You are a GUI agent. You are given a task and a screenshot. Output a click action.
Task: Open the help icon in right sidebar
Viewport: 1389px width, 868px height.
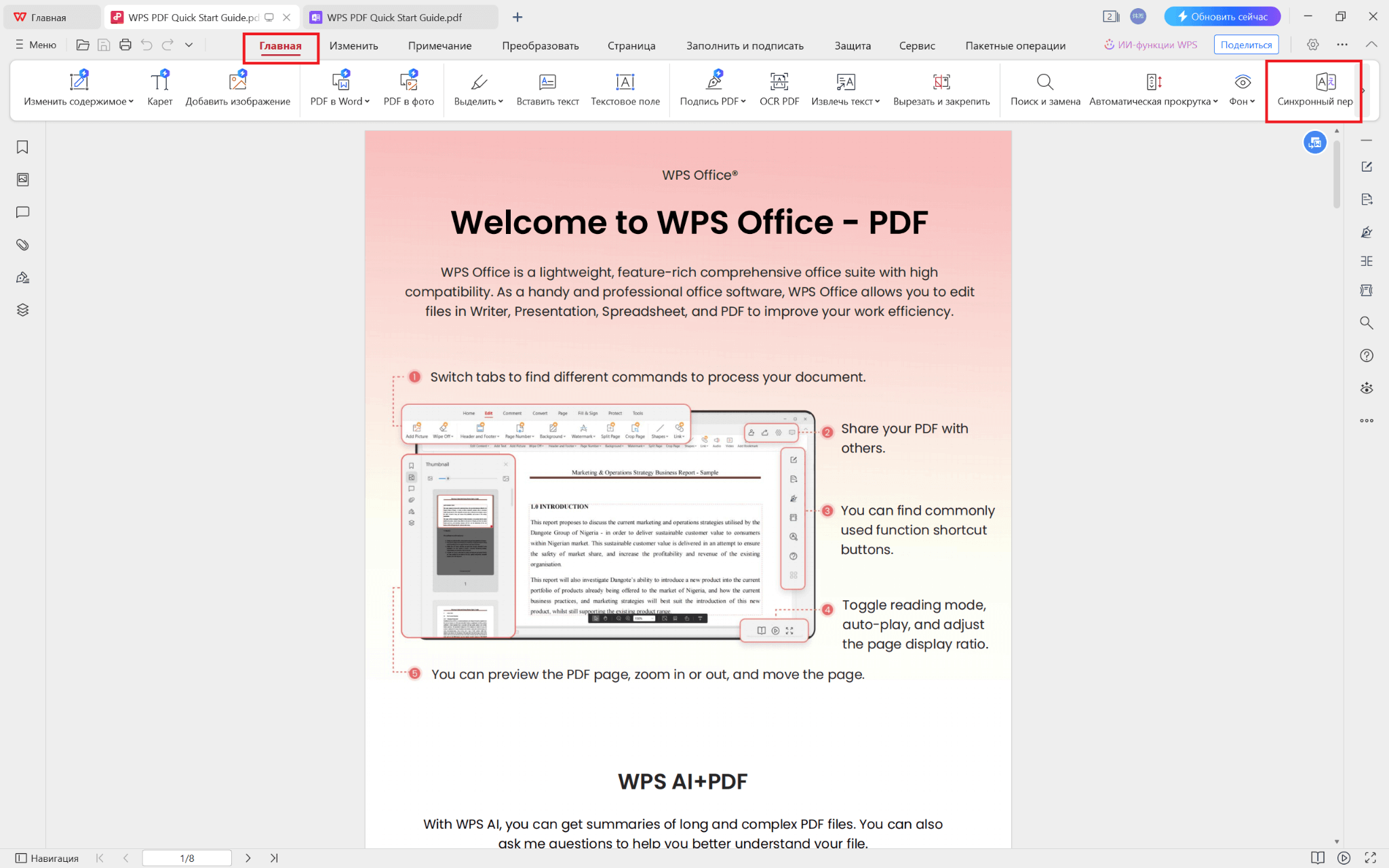coord(1367,355)
